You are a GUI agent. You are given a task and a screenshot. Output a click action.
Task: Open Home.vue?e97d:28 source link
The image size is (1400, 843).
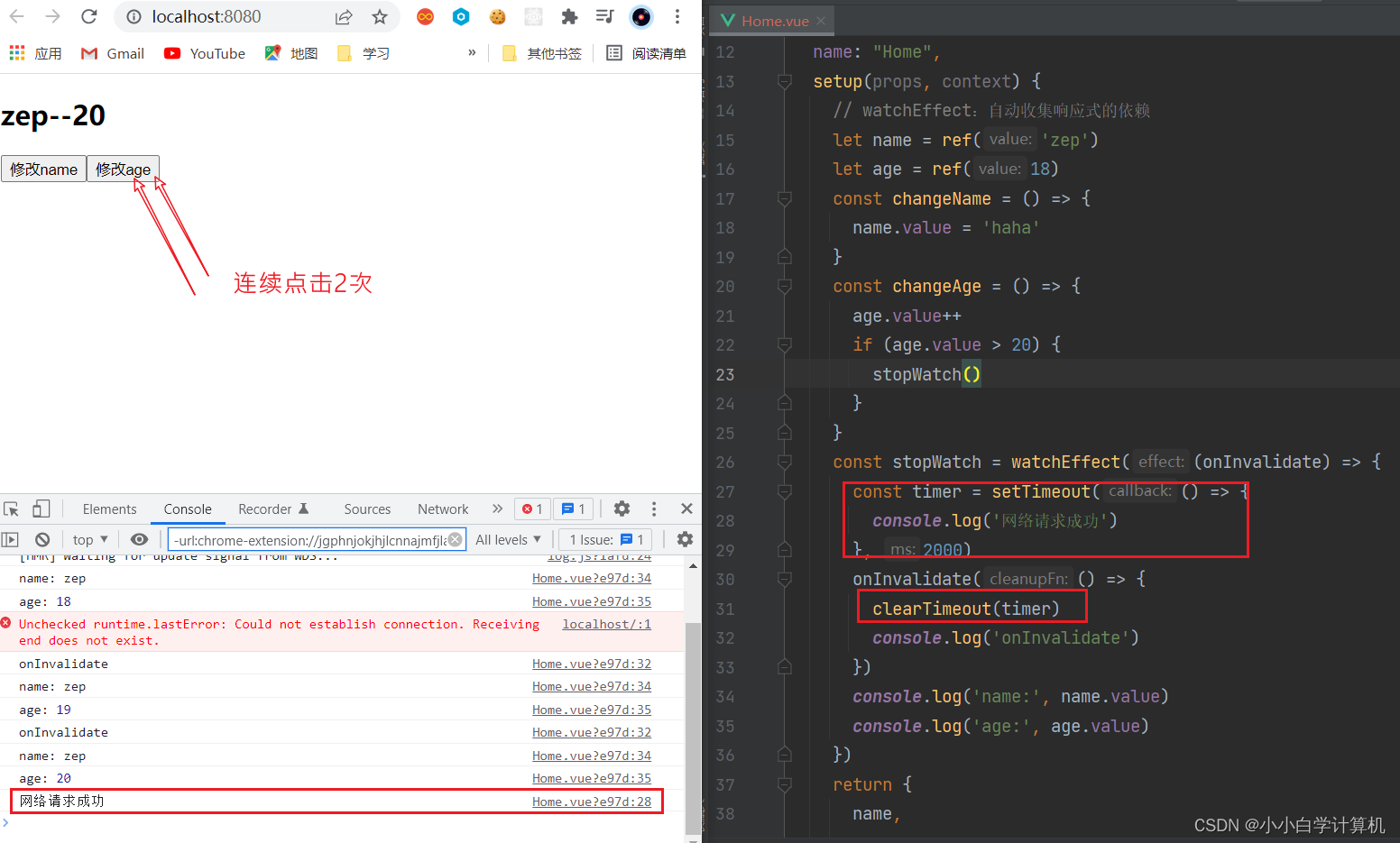pos(592,802)
